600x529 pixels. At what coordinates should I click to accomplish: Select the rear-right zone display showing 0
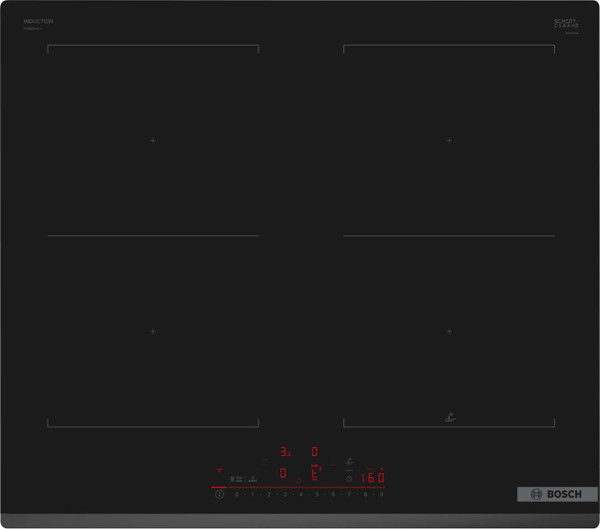point(314,452)
